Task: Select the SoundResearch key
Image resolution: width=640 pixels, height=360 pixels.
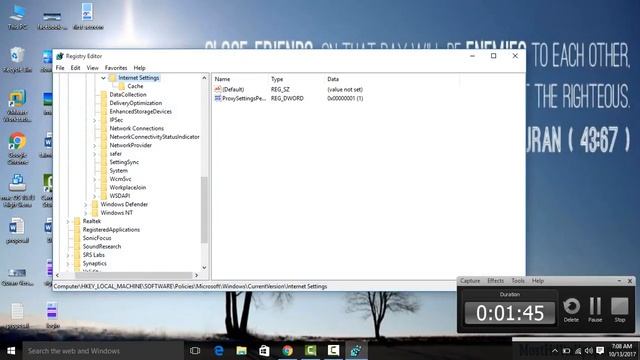Action: pos(102,247)
